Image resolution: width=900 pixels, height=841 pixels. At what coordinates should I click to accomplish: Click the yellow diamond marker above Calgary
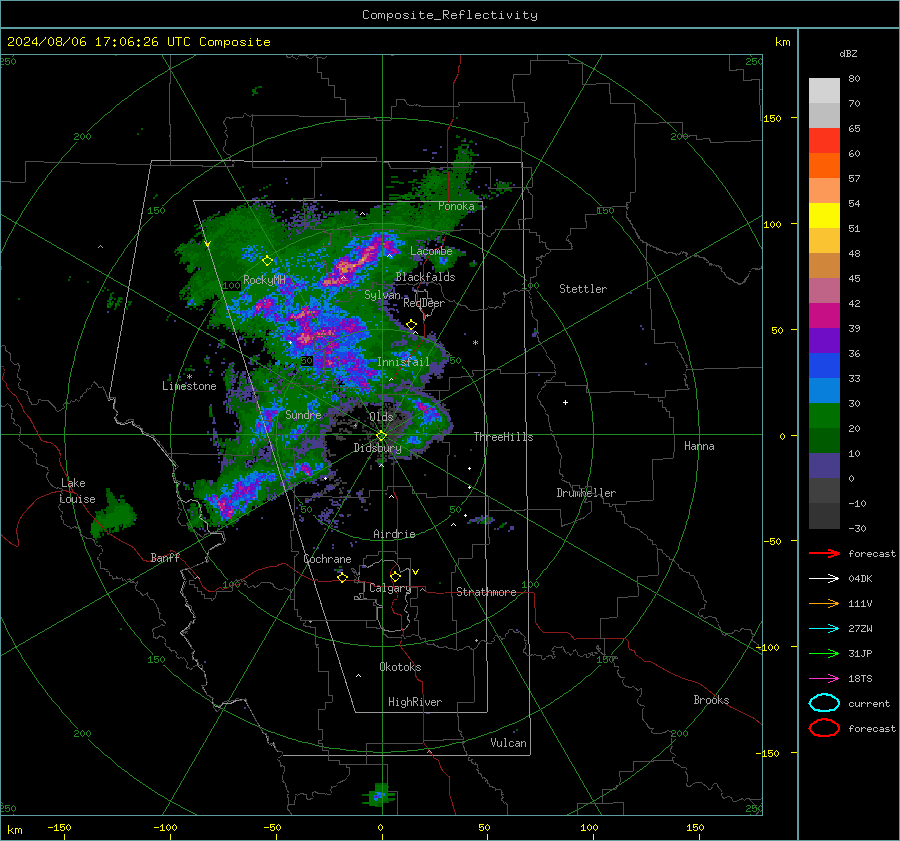[x=395, y=576]
